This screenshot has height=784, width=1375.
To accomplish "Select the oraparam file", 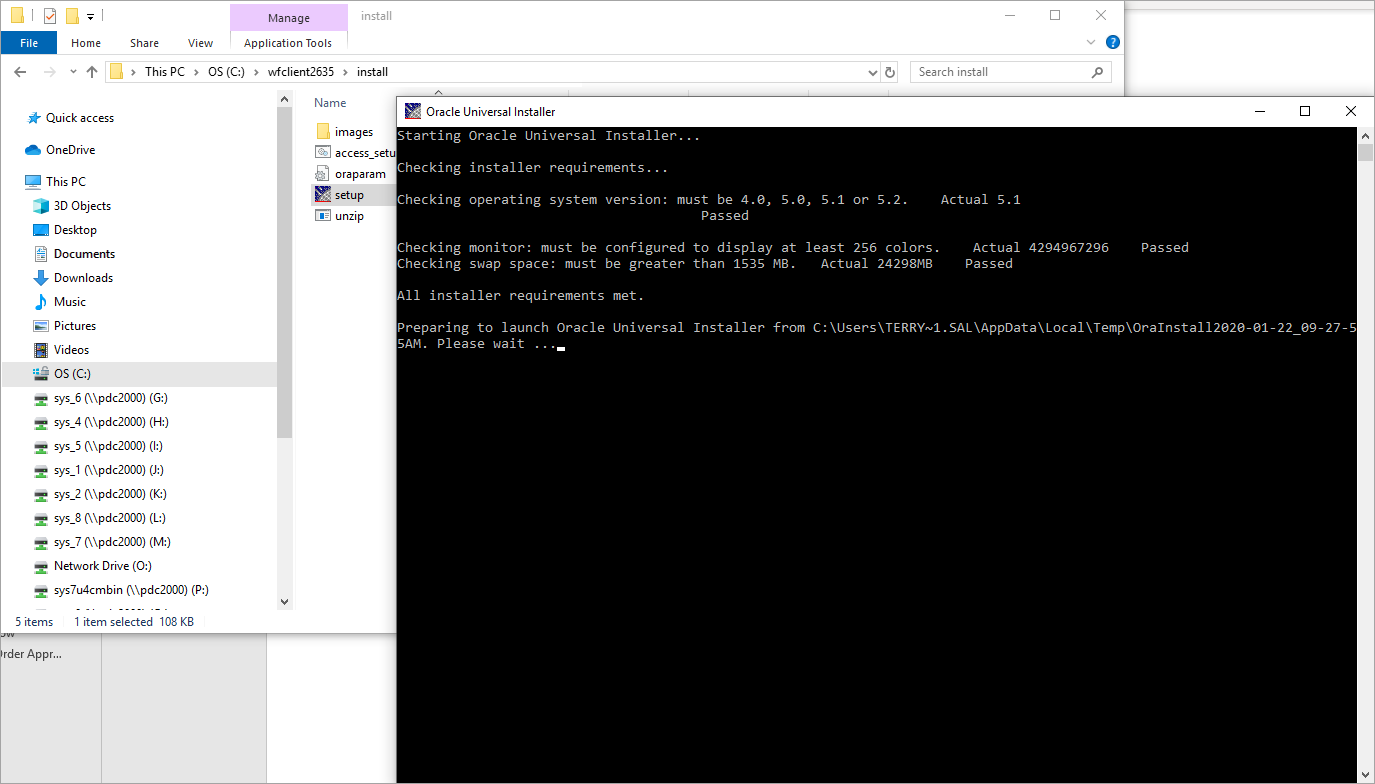I will click(359, 174).
